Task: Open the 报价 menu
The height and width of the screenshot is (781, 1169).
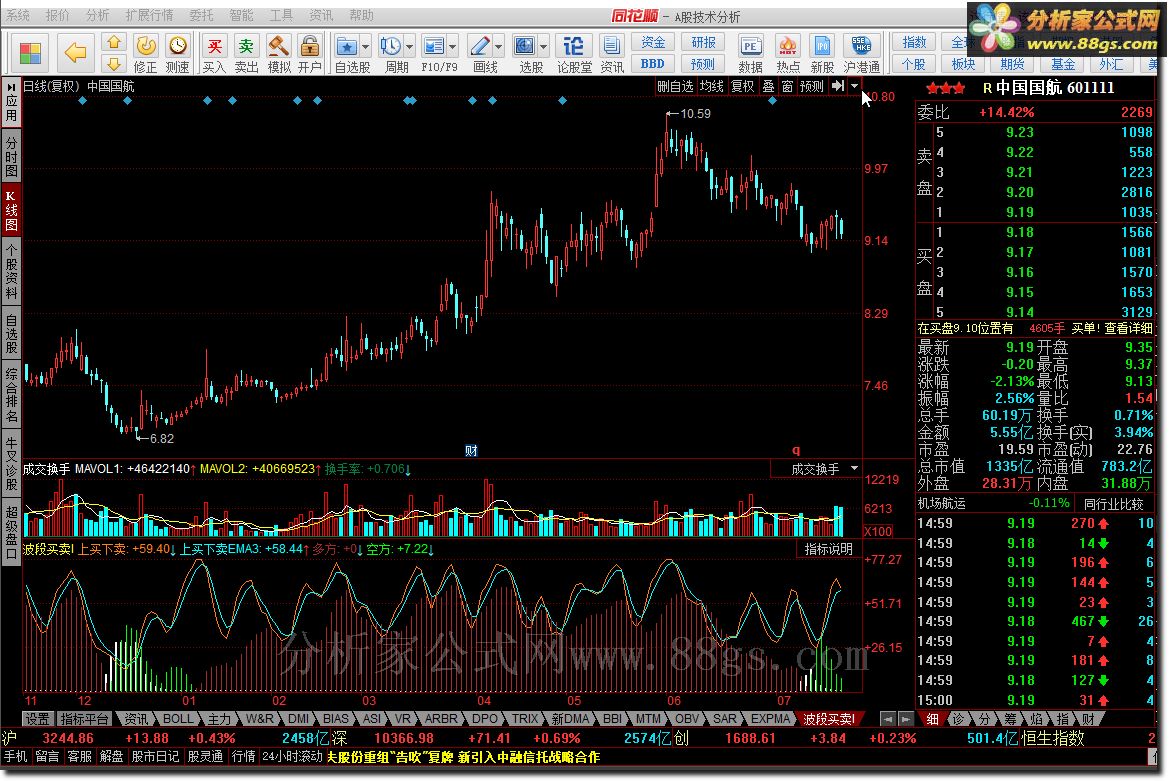Action: coord(57,15)
